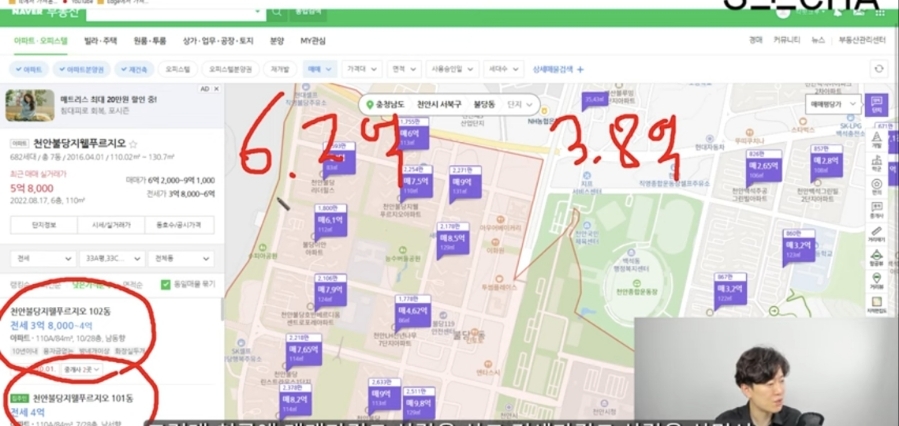Click the 매 7.9억 124㎡ map marker

click(330, 293)
